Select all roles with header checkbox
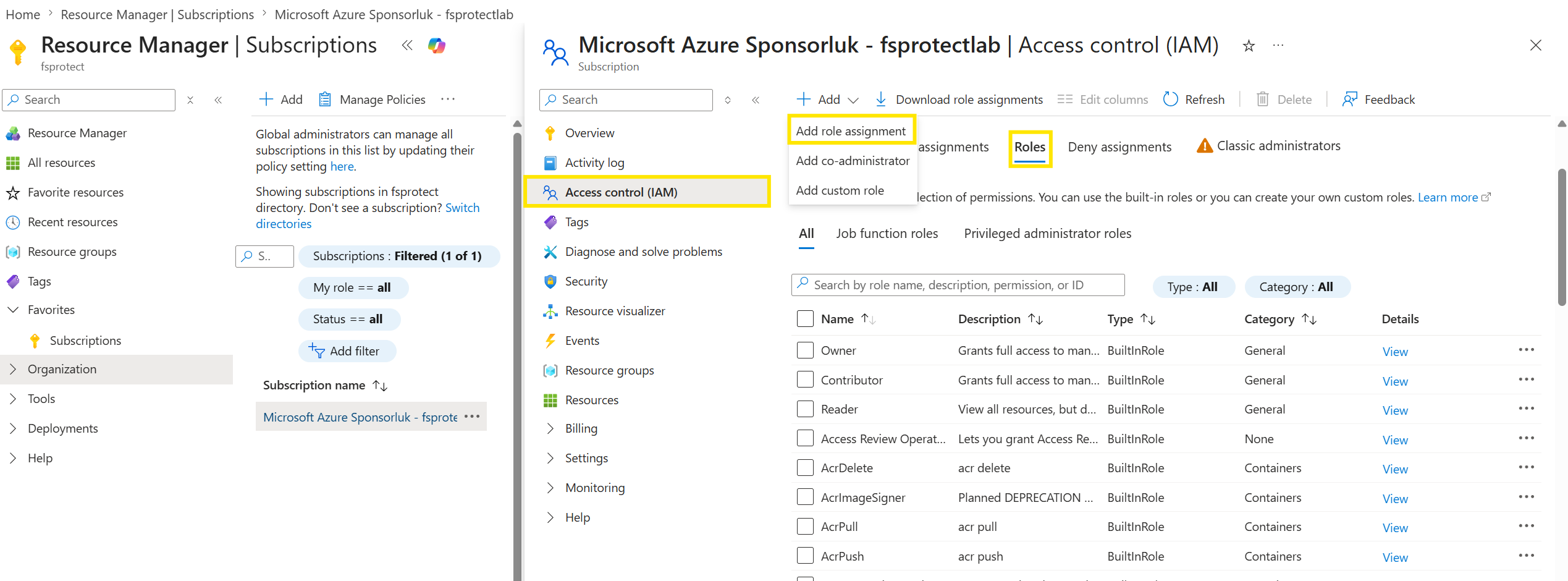 805,318
